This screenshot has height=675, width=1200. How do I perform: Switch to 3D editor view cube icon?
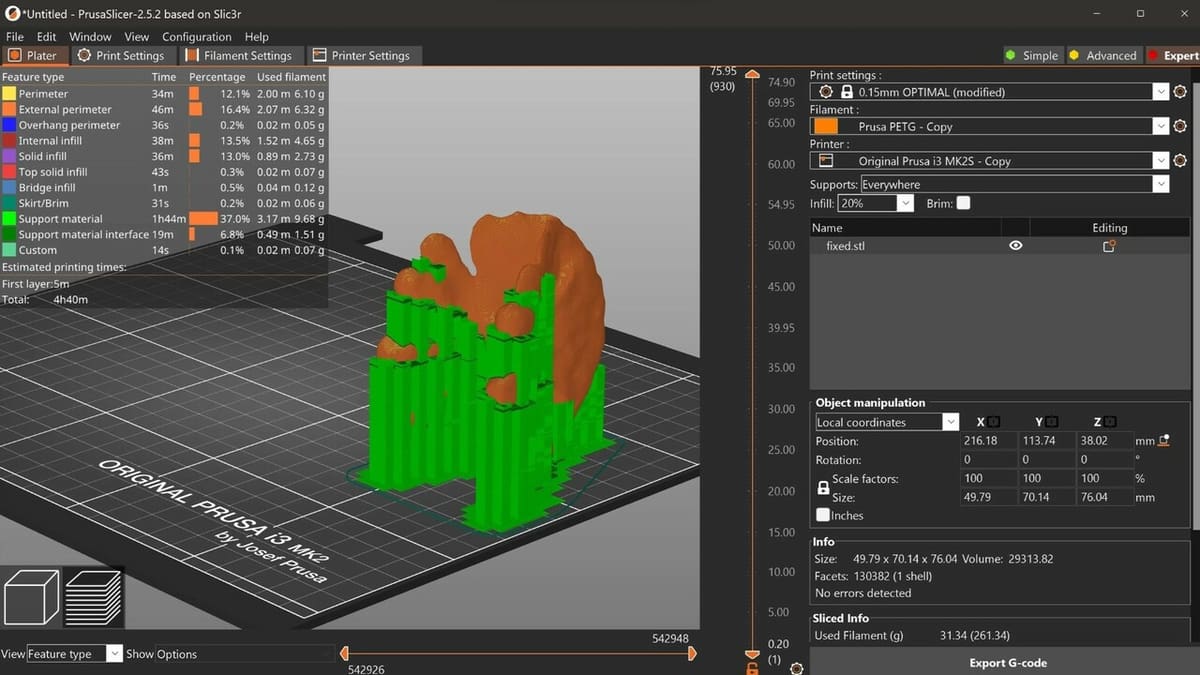tap(32, 597)
